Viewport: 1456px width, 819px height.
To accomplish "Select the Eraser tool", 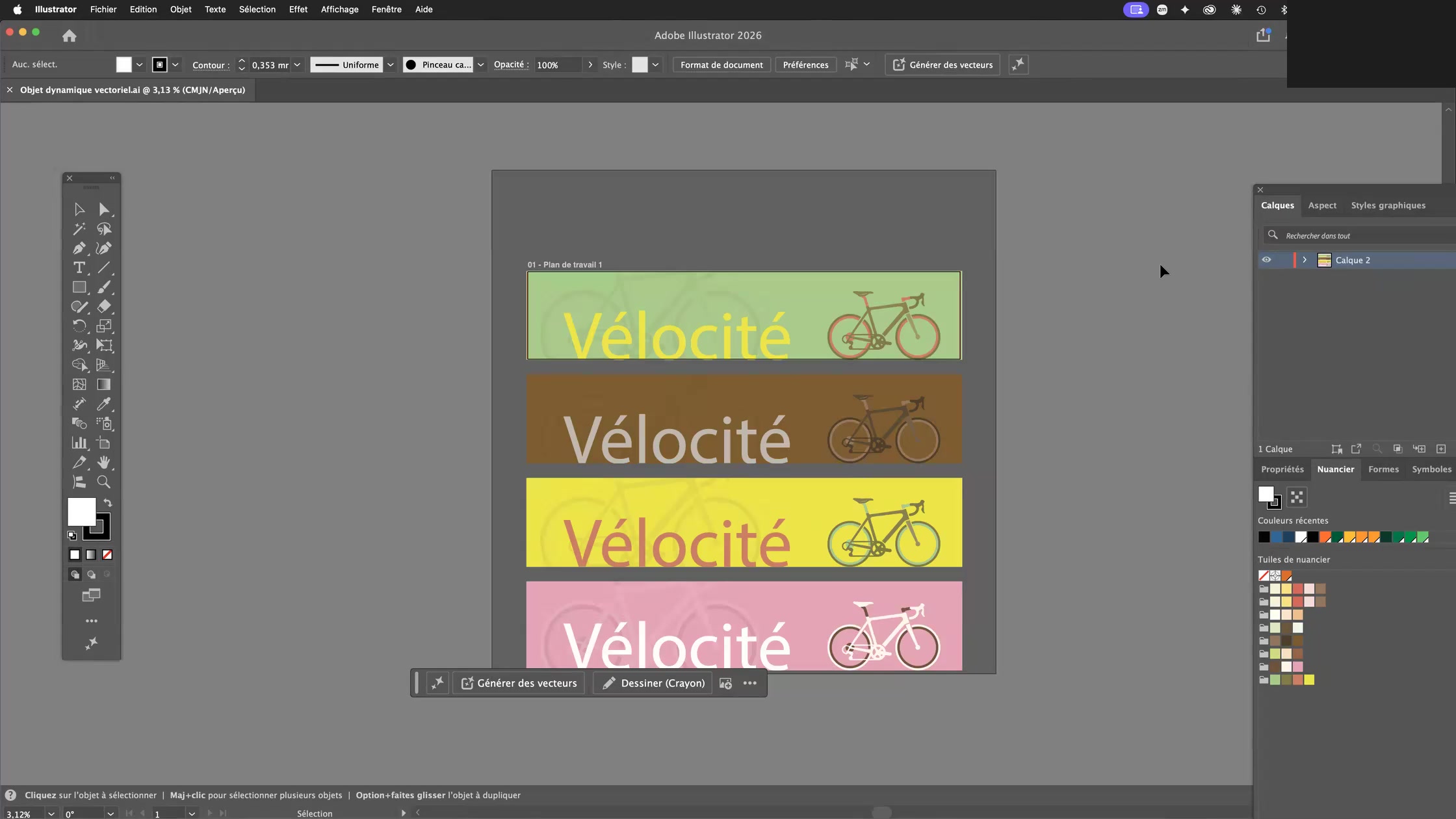I will click(104, 307).
